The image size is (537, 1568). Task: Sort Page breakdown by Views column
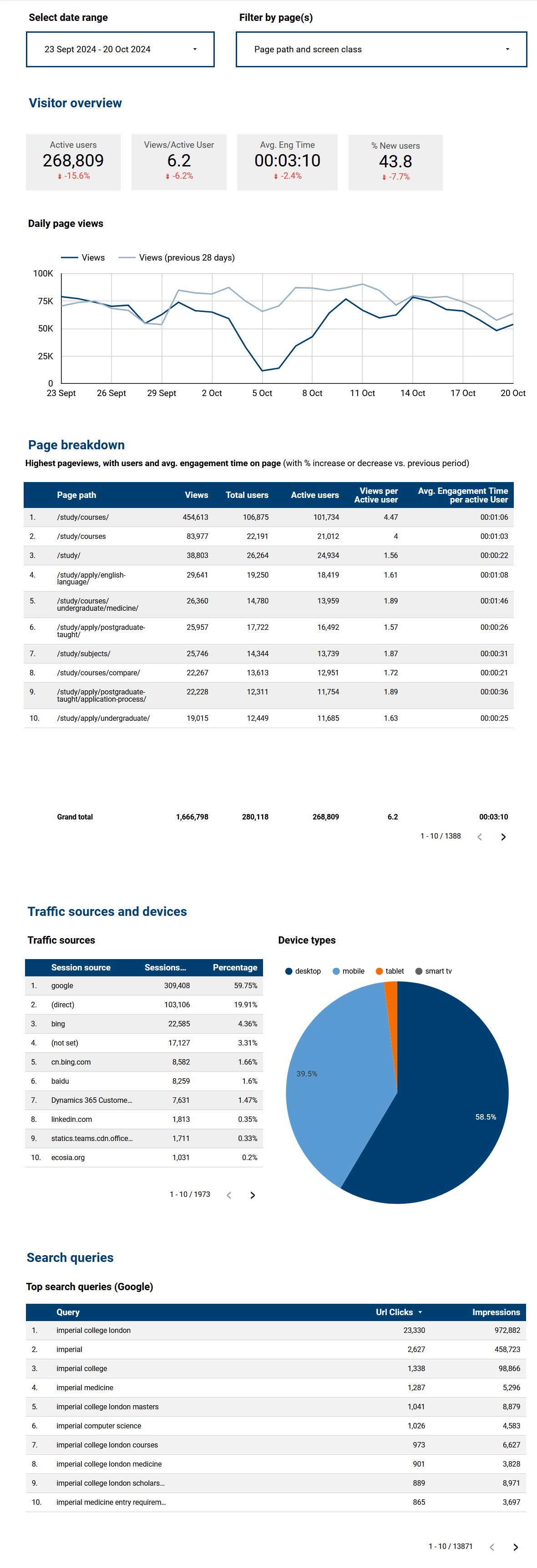pos(196,495)
